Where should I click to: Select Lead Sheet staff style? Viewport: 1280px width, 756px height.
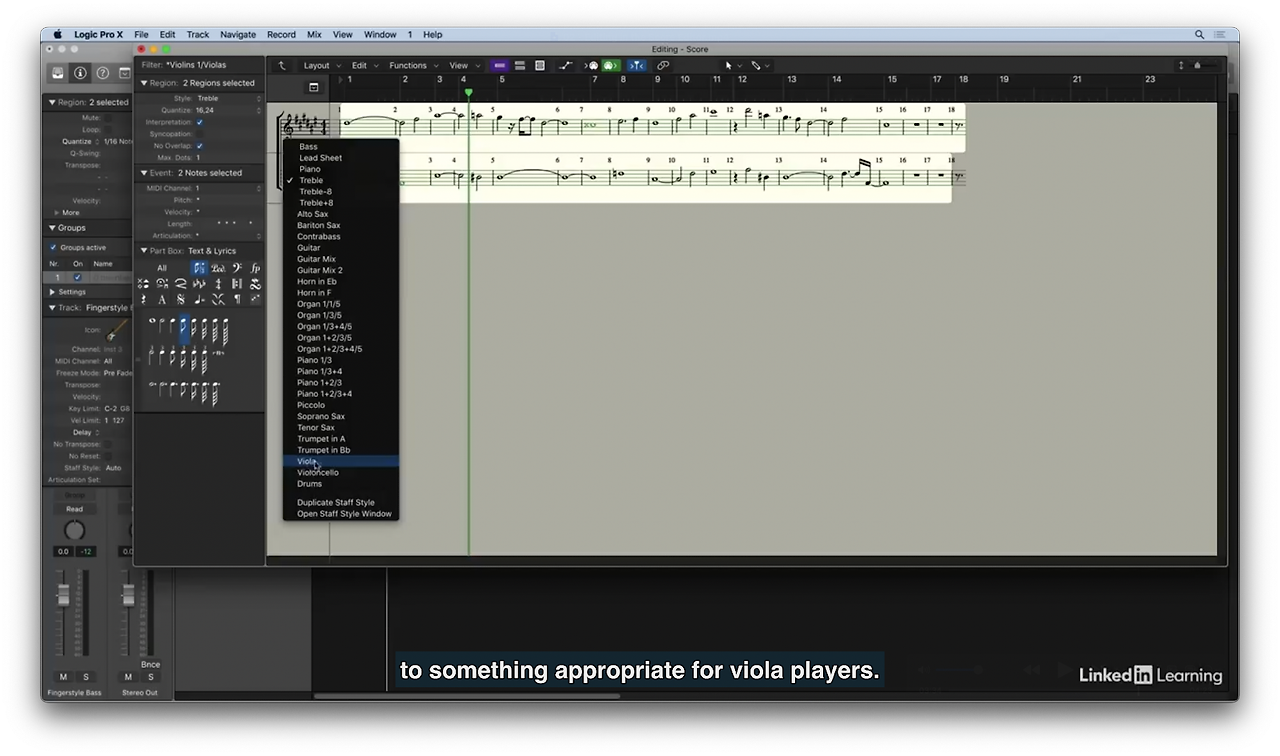click(341, 158)
